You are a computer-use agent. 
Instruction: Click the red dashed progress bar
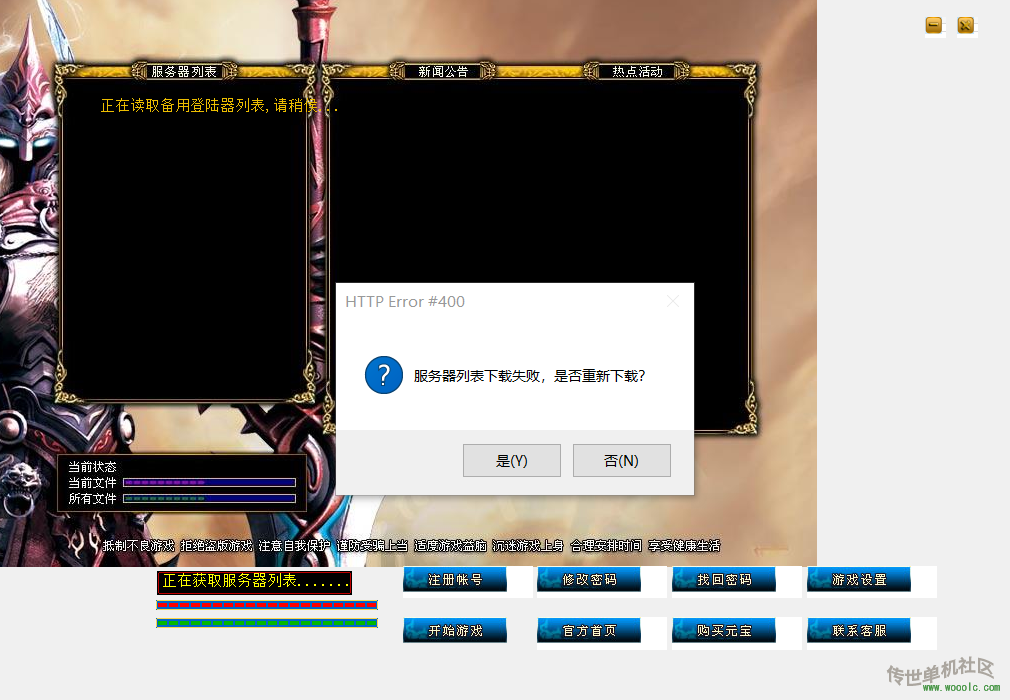[x=267, y=605]
